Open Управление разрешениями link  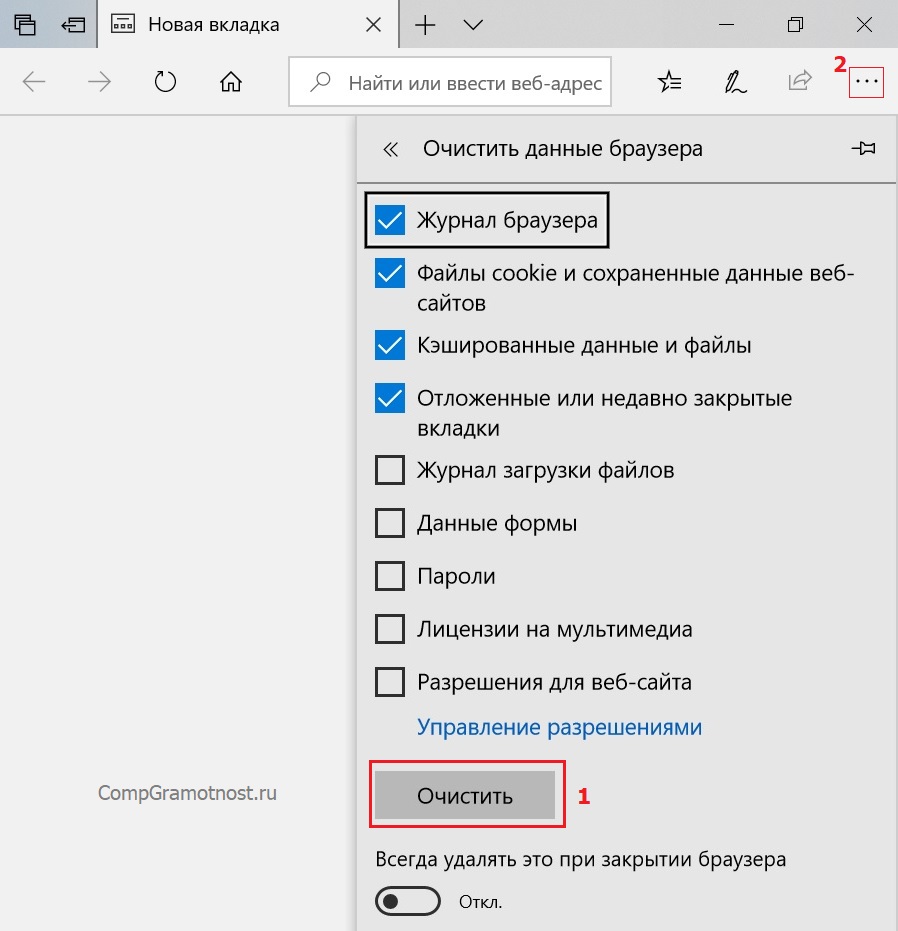[x=559, y=727]
